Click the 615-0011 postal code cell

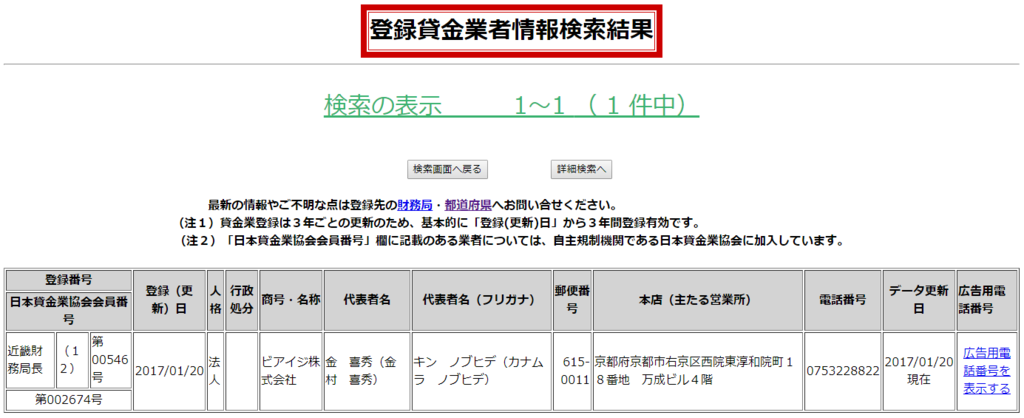coord(573,370)
